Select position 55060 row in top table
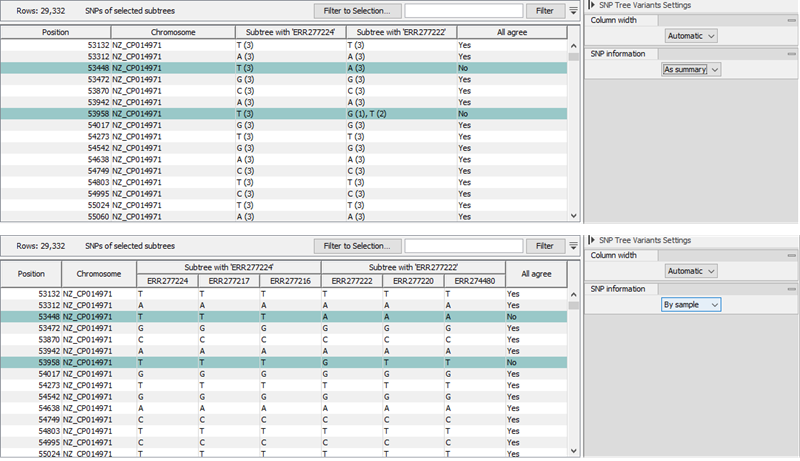 tap(284, 217)
